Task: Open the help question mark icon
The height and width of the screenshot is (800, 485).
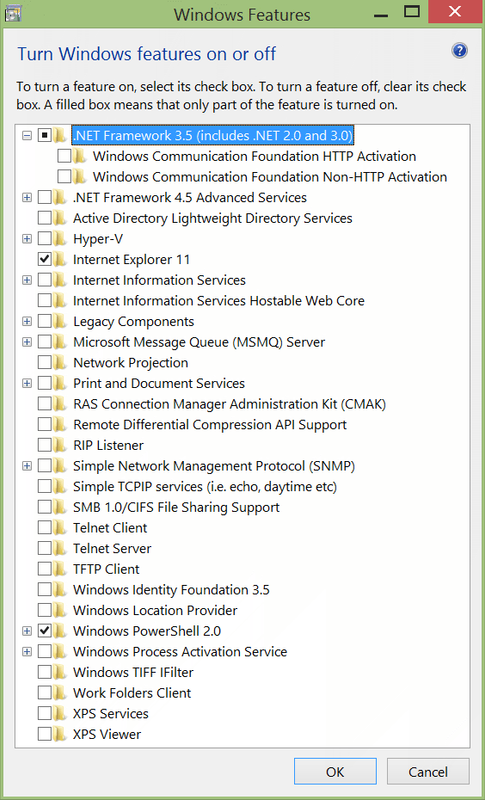Action: pyautogui.click(x=460, y=51)
